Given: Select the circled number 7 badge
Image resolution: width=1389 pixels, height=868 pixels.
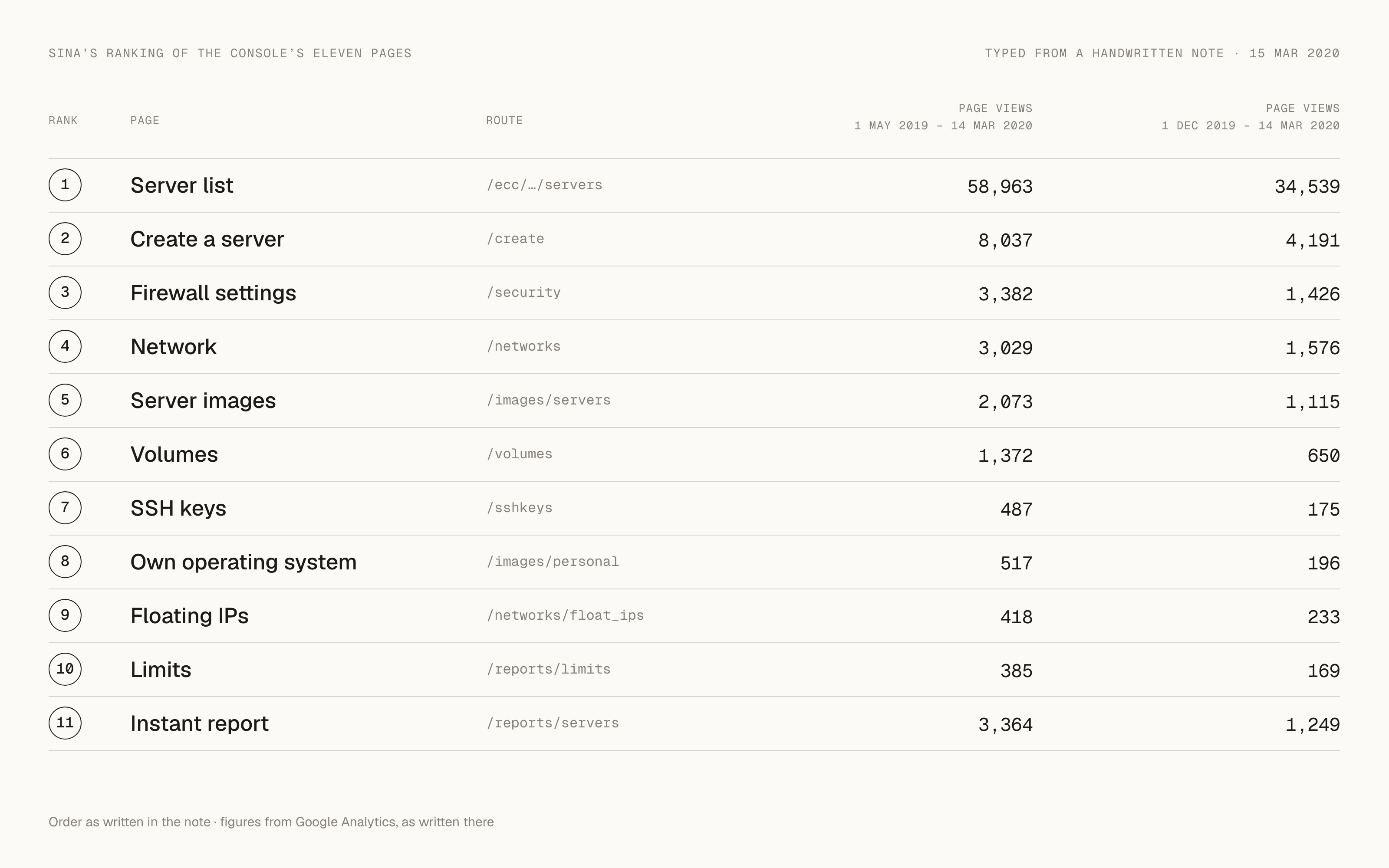Looking at the screenshot, I should (65, 508).
